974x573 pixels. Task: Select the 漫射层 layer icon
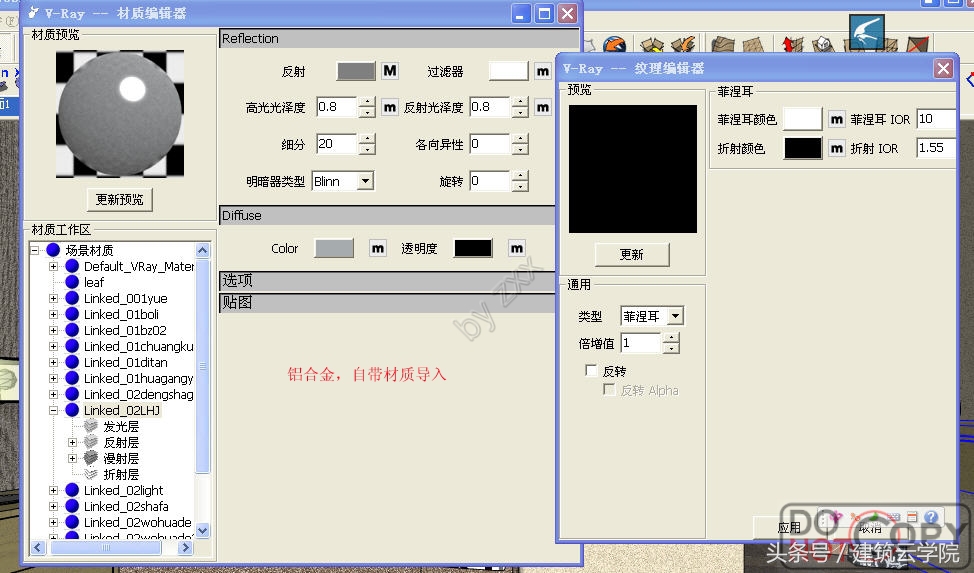(91, 458)
